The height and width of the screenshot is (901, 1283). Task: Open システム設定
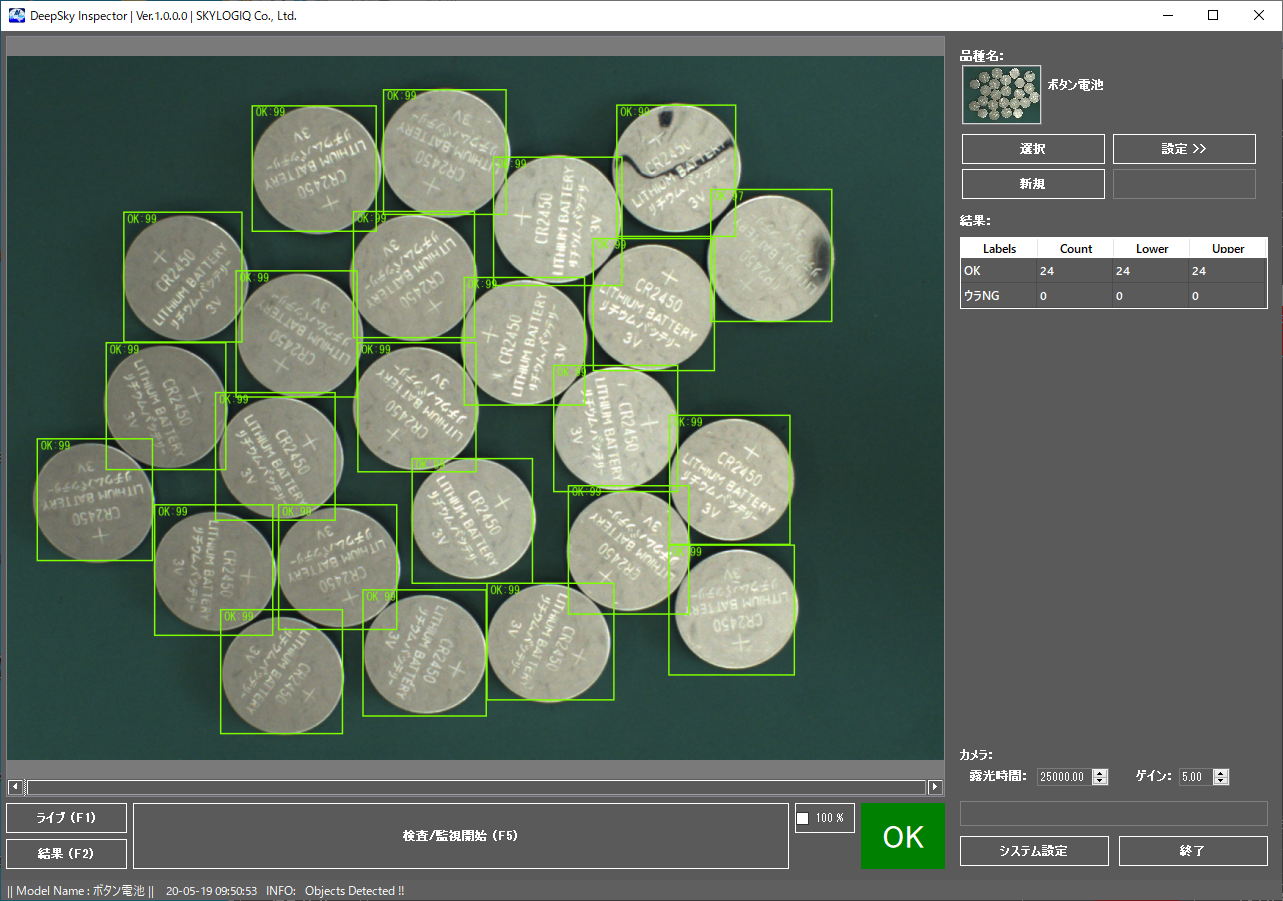coord(1034,851)
